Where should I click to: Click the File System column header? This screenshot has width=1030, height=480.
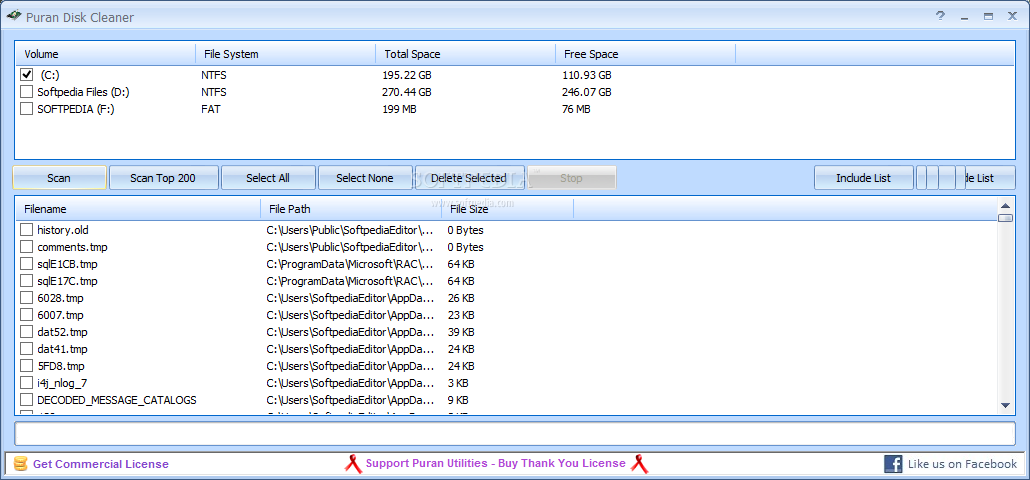(285, 54)
